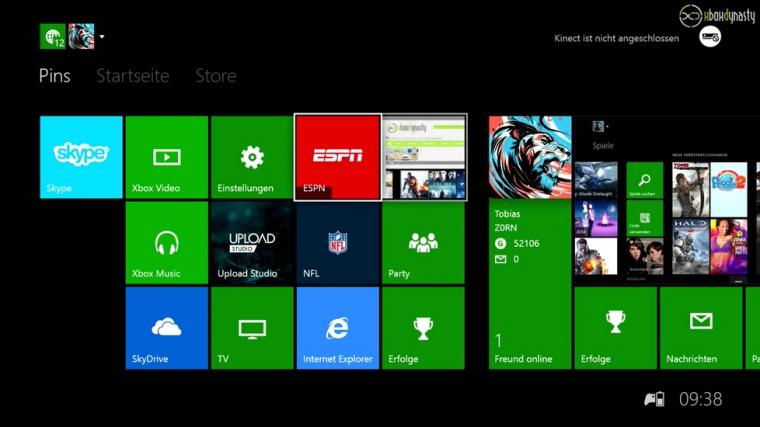Select the Tomb Raider game cover

pos(690,190)
